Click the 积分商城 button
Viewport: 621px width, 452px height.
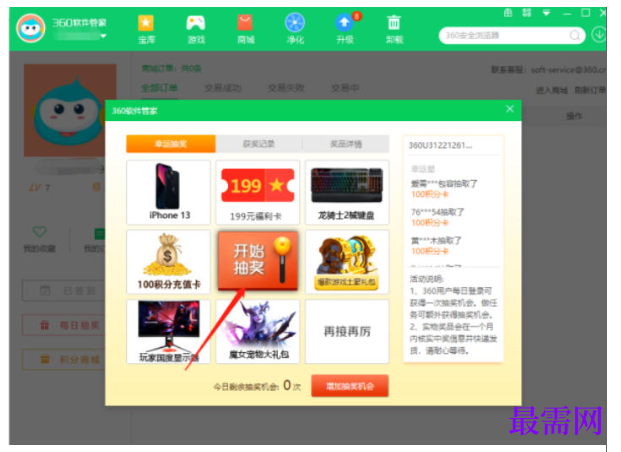coord(63,360)
